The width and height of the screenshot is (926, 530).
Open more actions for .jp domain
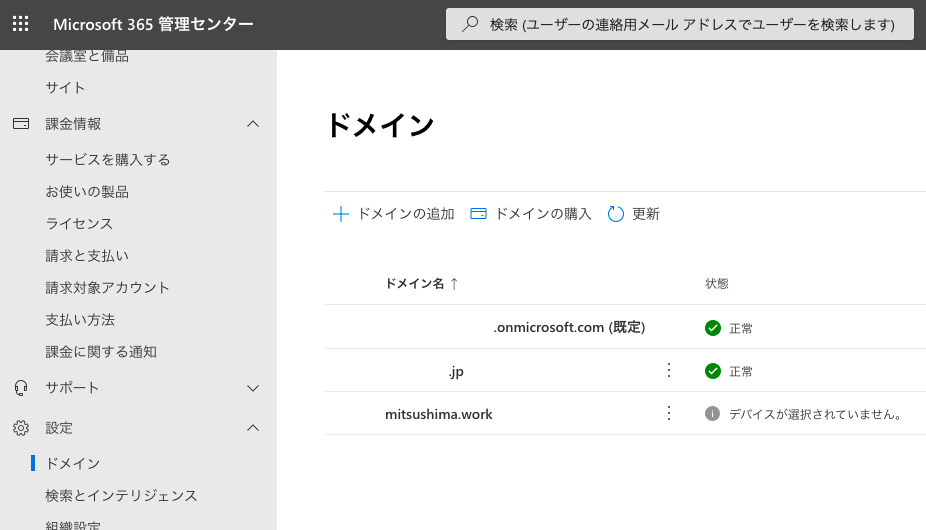coord(669,370)
